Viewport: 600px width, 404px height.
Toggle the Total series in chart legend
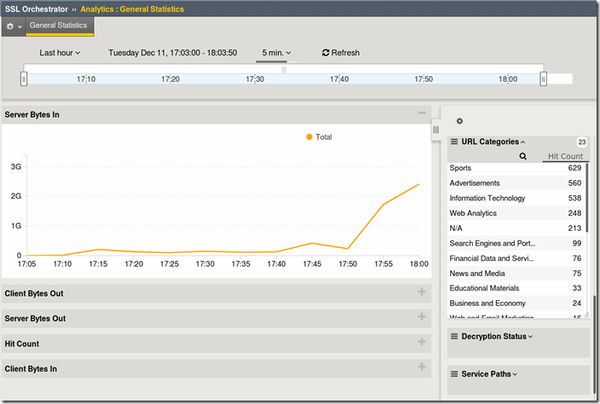[318, 137]
